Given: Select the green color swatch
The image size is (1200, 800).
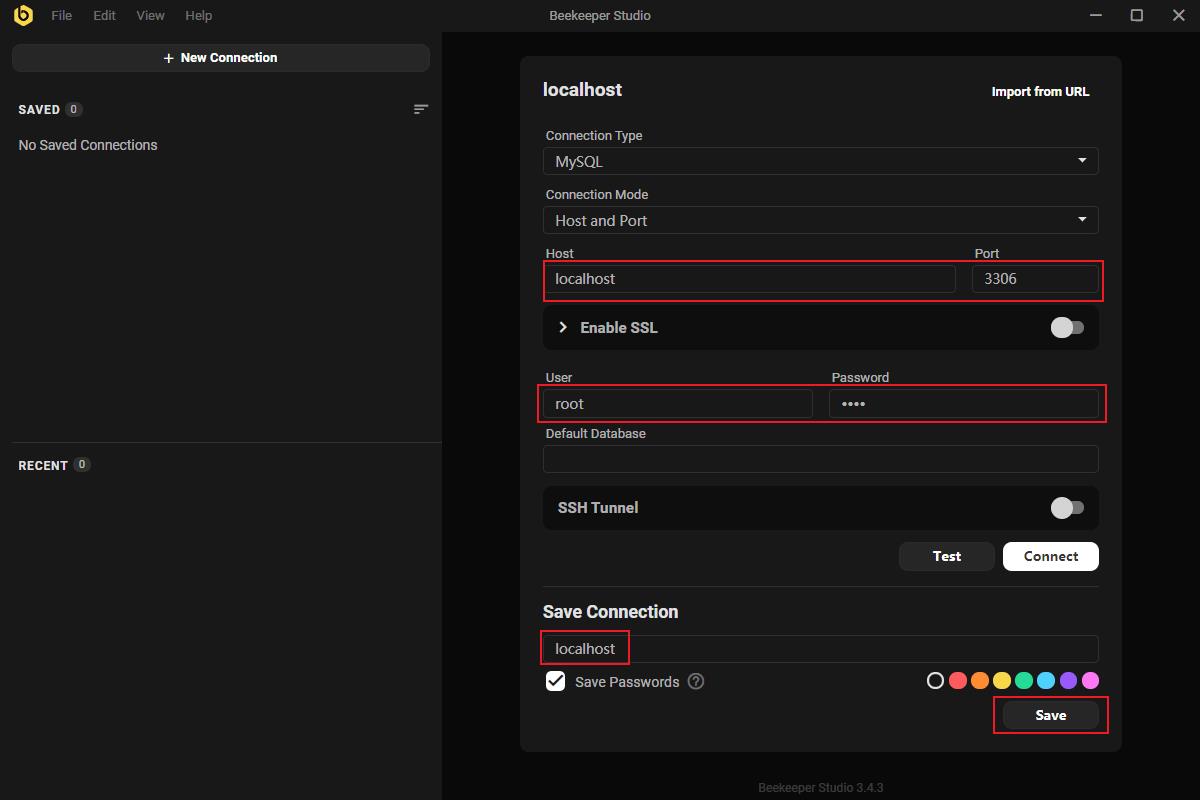Looking at the screenshot, I should pos(1024,680).
